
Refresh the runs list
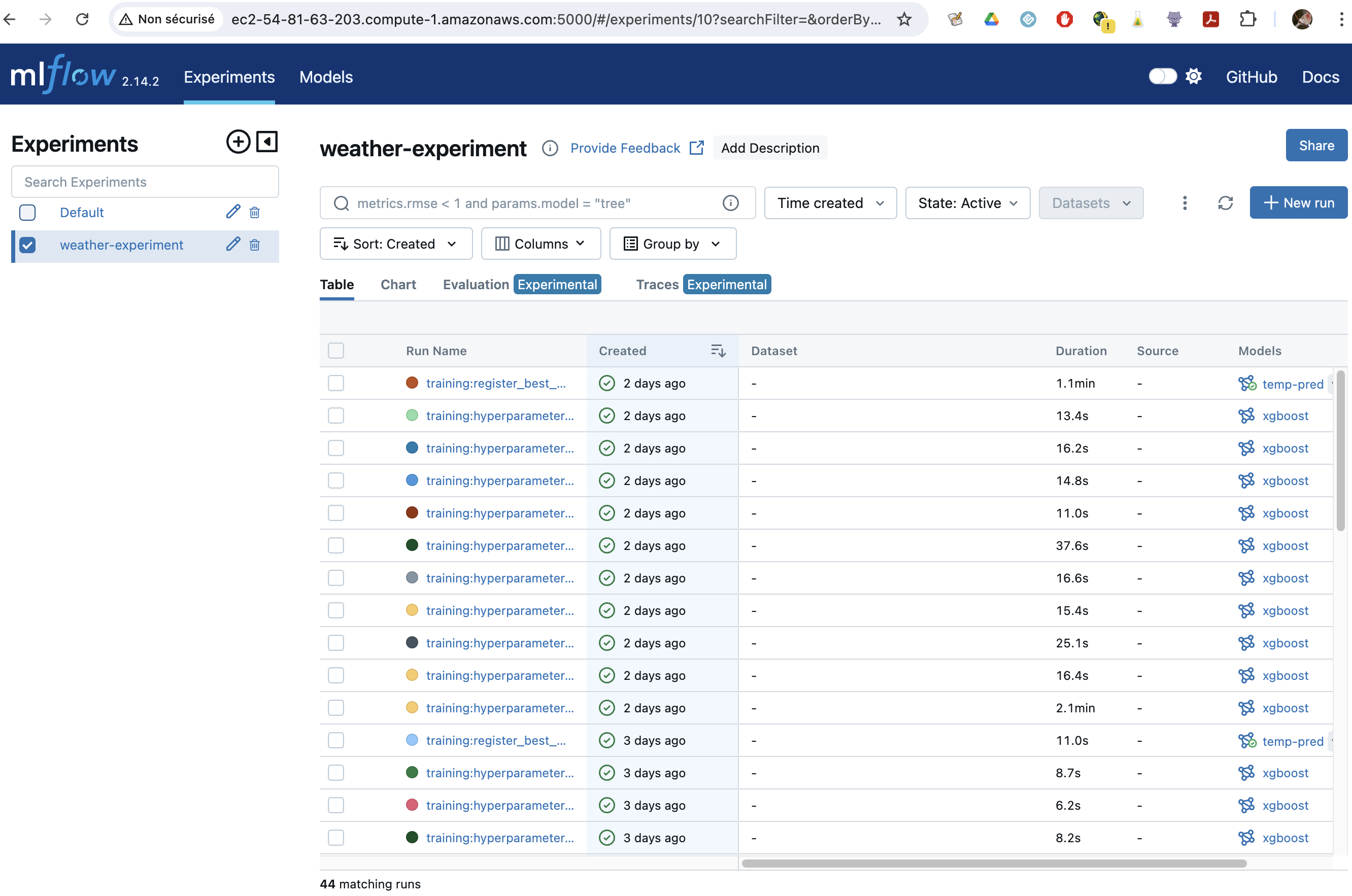coord(1225,203)
